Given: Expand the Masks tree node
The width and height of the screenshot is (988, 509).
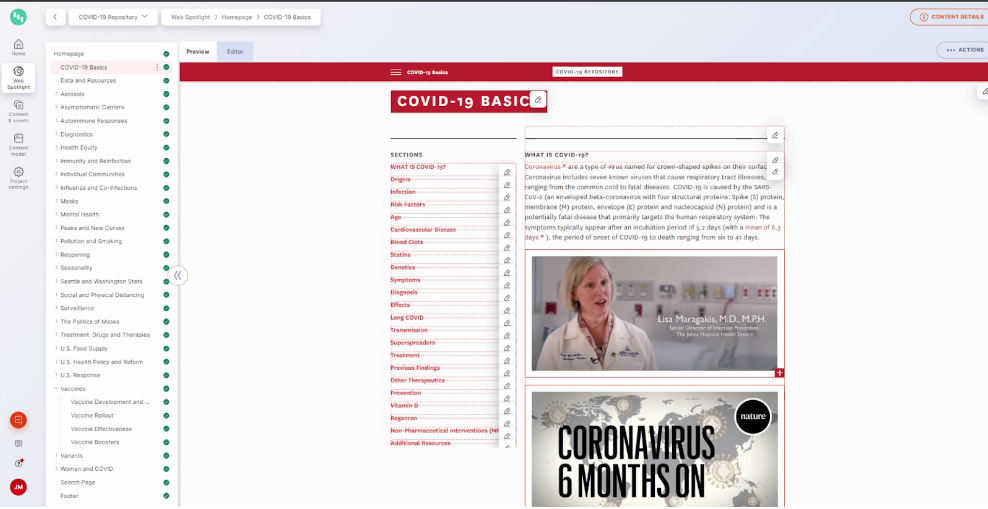Looking at the screenshot, I should [x=56, y=201].
